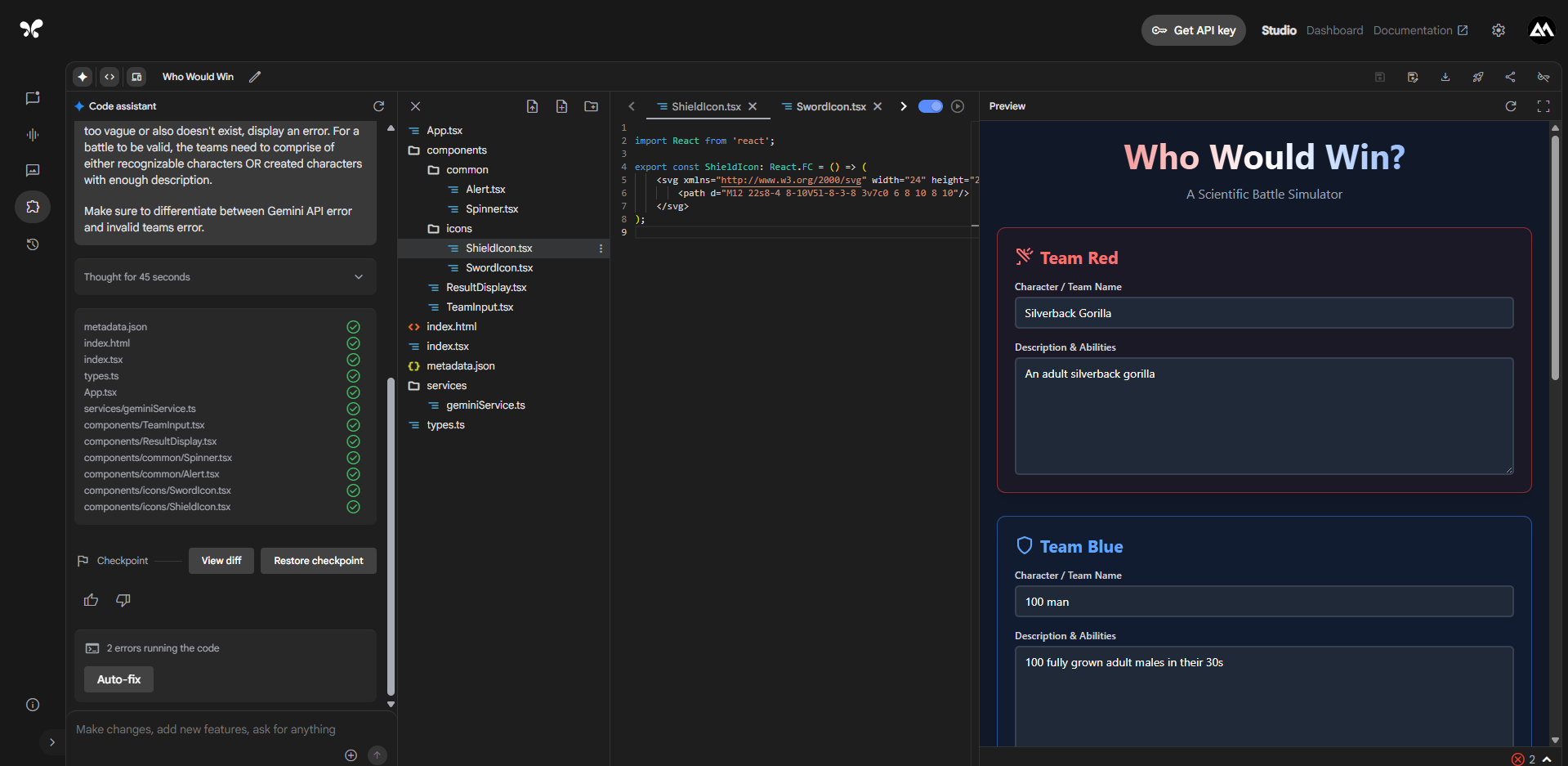Click Restore checkpoint button
The width and height of the screenshot is (1568, 766).
(x=319, y=561)
